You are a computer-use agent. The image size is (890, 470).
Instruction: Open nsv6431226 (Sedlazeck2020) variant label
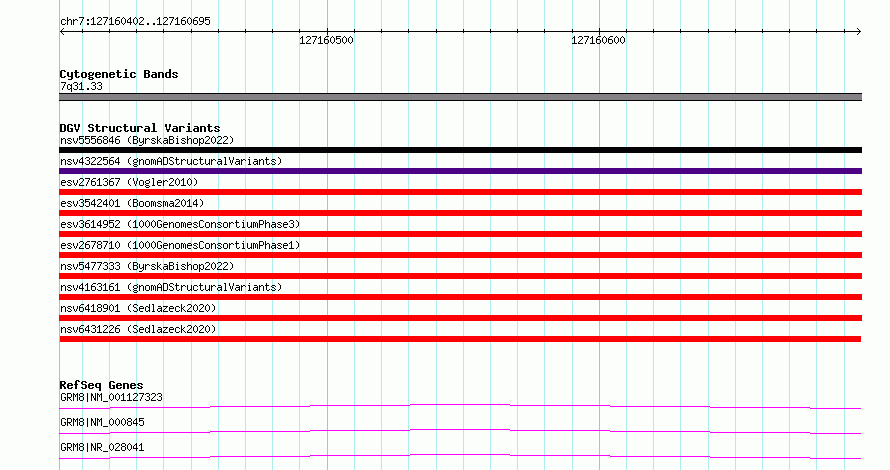[138, 330]
